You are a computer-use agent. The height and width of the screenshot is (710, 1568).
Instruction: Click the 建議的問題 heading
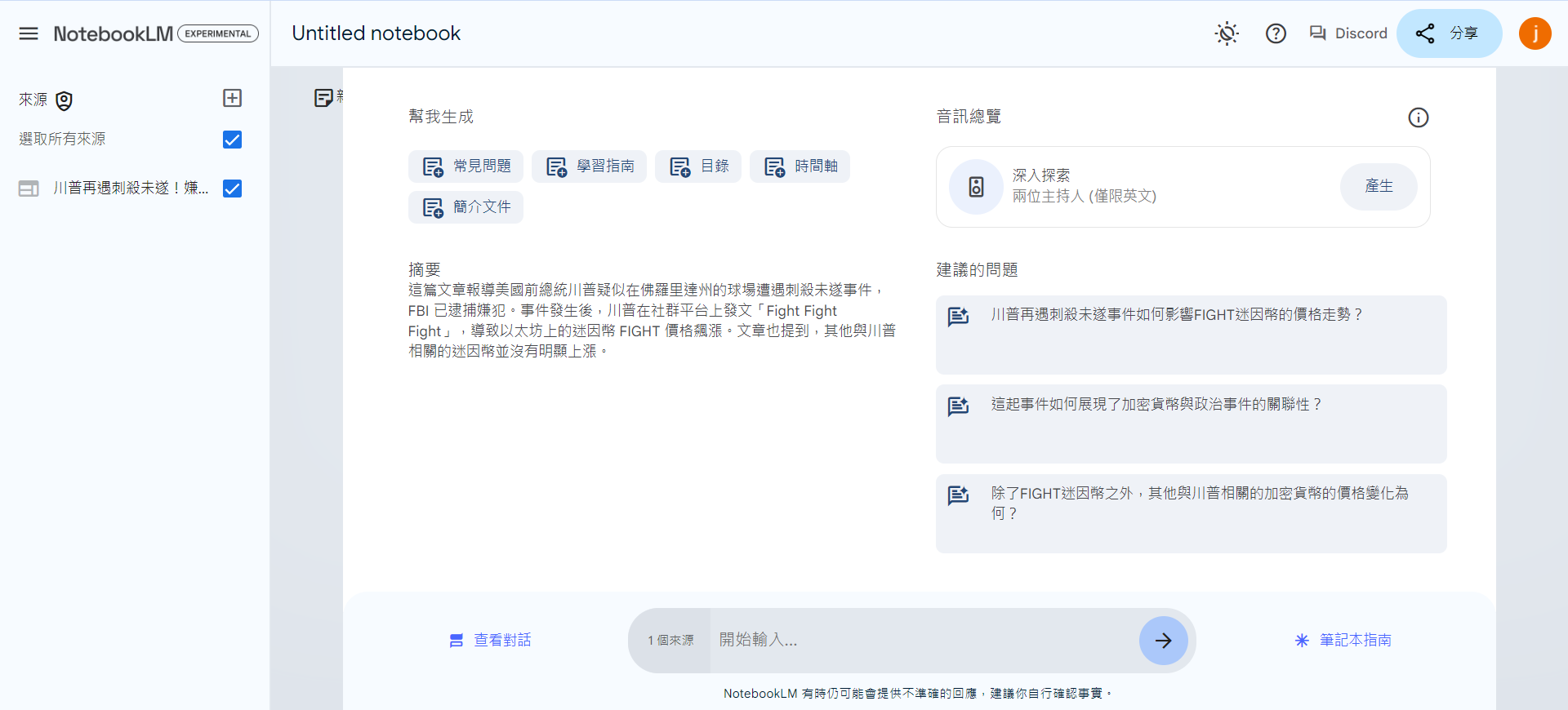pyautogui.click(x=977, y=270)
